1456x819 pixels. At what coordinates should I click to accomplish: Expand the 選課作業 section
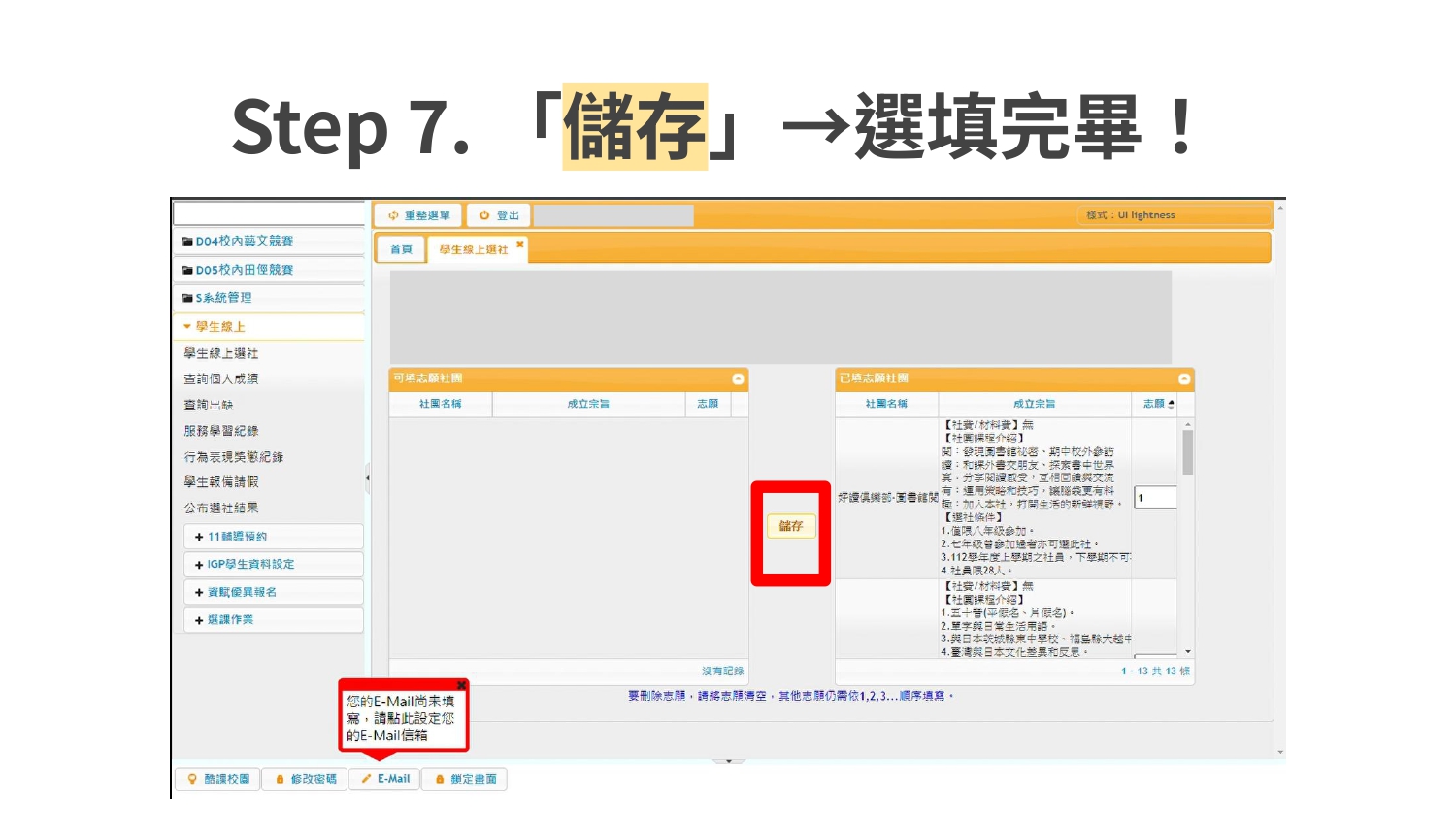[199, 620]
